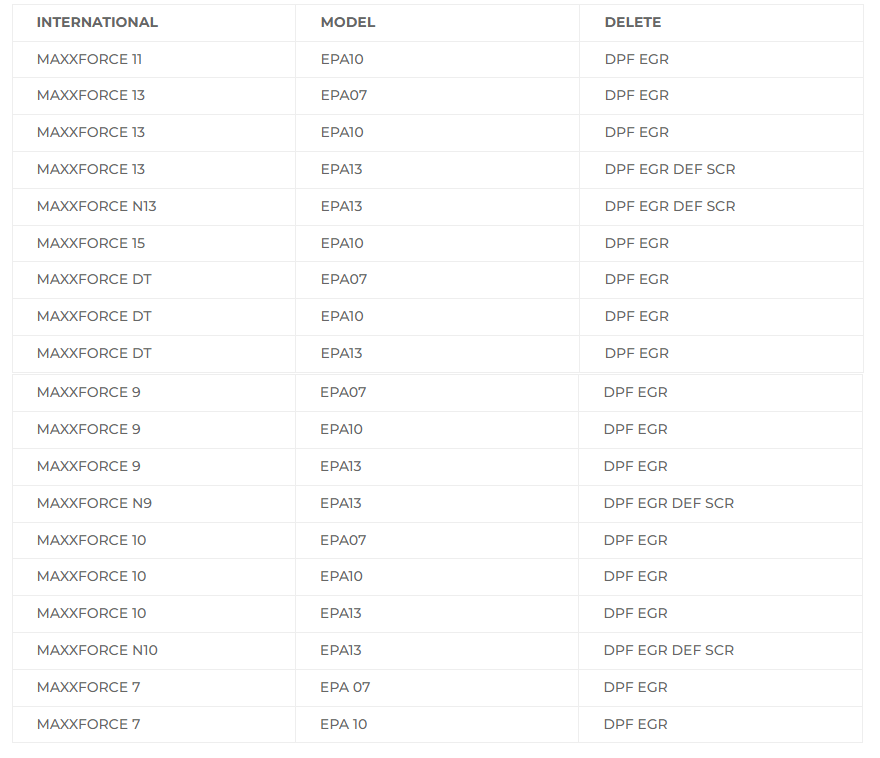Click the MAXXFORCE N10 cell
The image size is (880, 758).
[x=97, y=650]
